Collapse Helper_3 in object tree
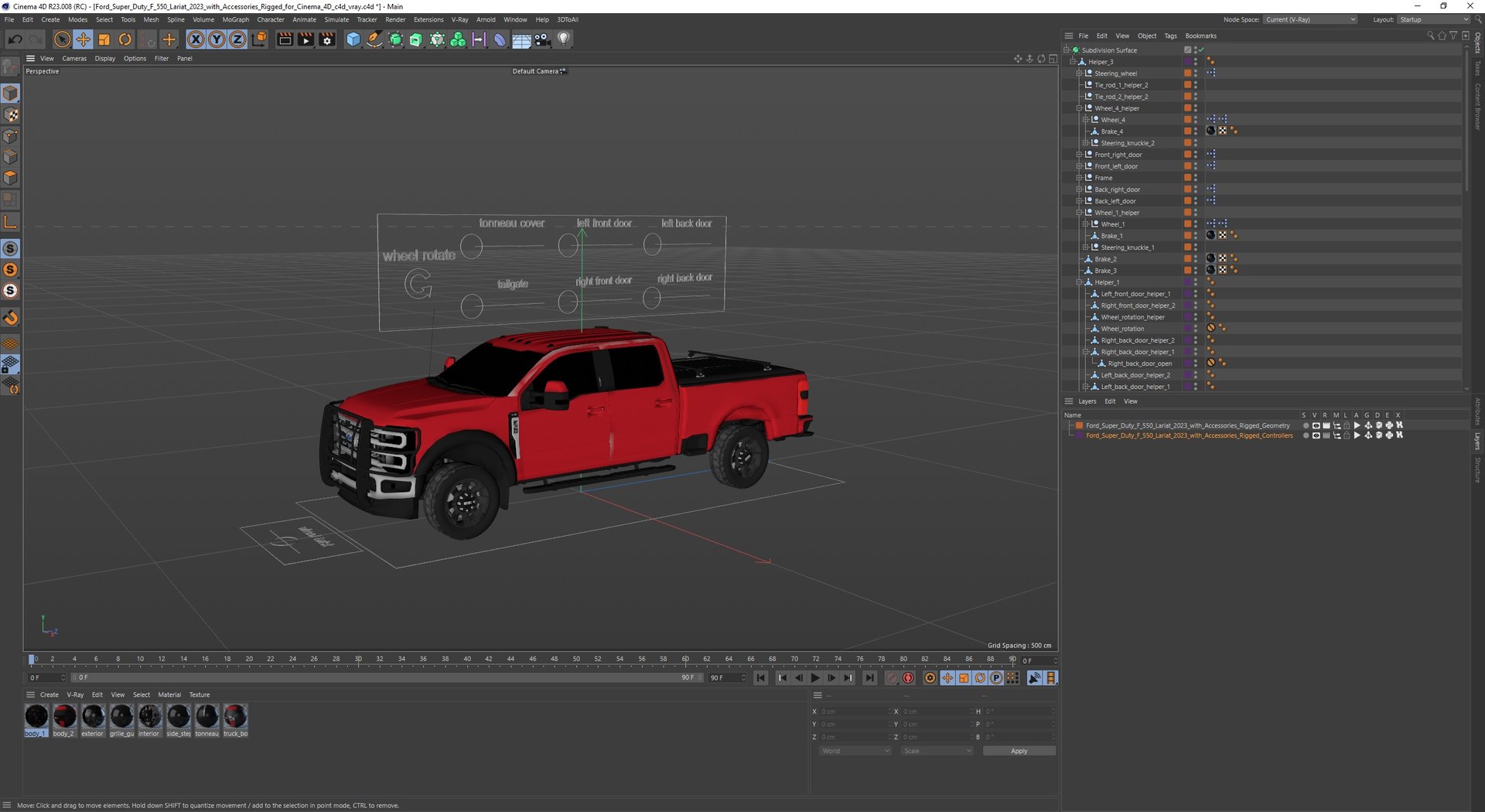The width and height of the screenshot is (1485, 812). pyautogui.click(x=1073, y=62)
